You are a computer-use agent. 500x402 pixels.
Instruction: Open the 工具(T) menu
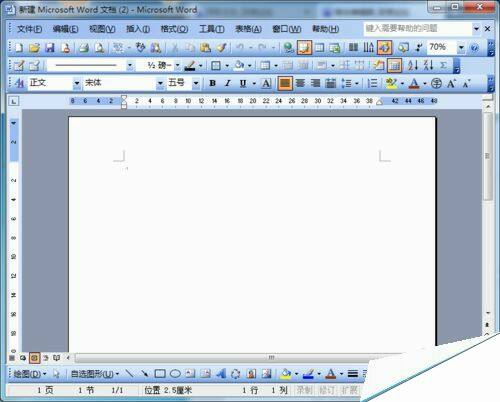coord(211,29)
